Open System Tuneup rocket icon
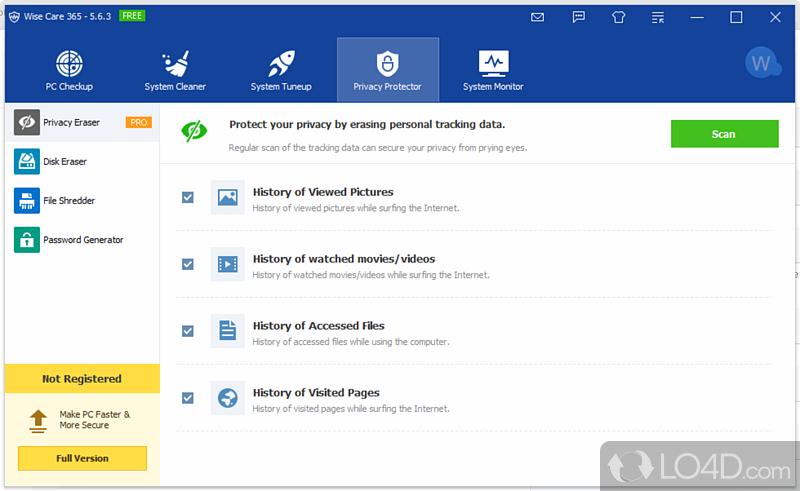Screen dimensions: 800x491 click(x=281, y=70)
